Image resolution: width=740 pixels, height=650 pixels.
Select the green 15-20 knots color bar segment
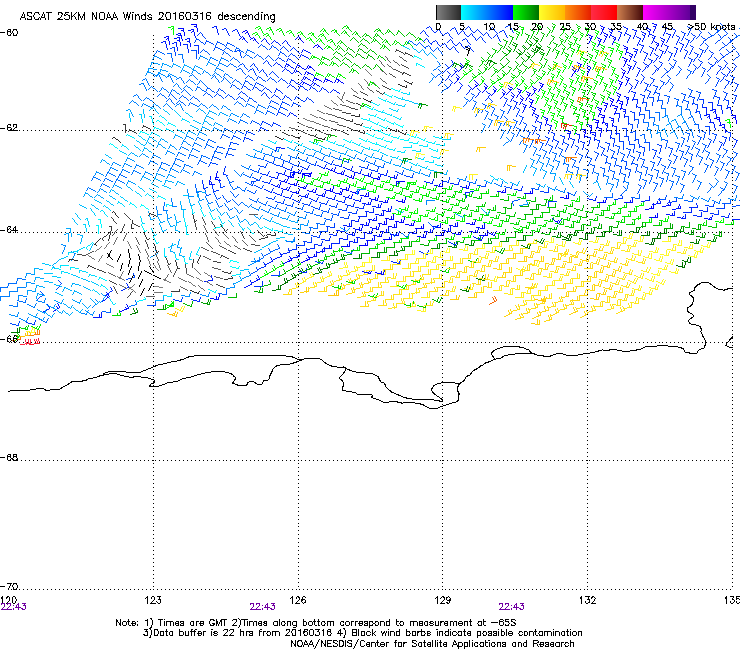click(x=526, y=12)
